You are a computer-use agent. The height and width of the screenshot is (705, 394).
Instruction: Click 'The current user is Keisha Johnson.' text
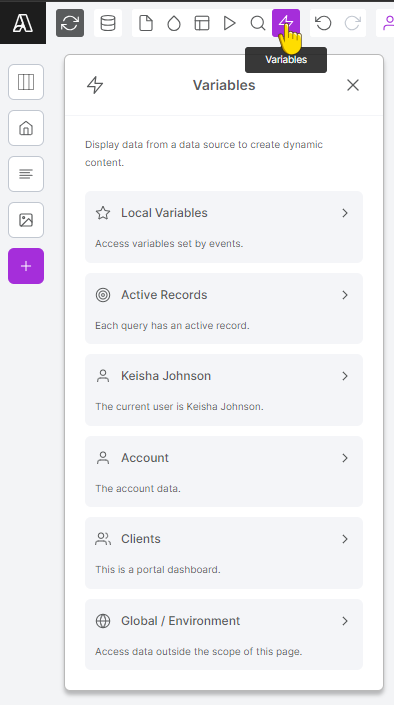(179, 406)
